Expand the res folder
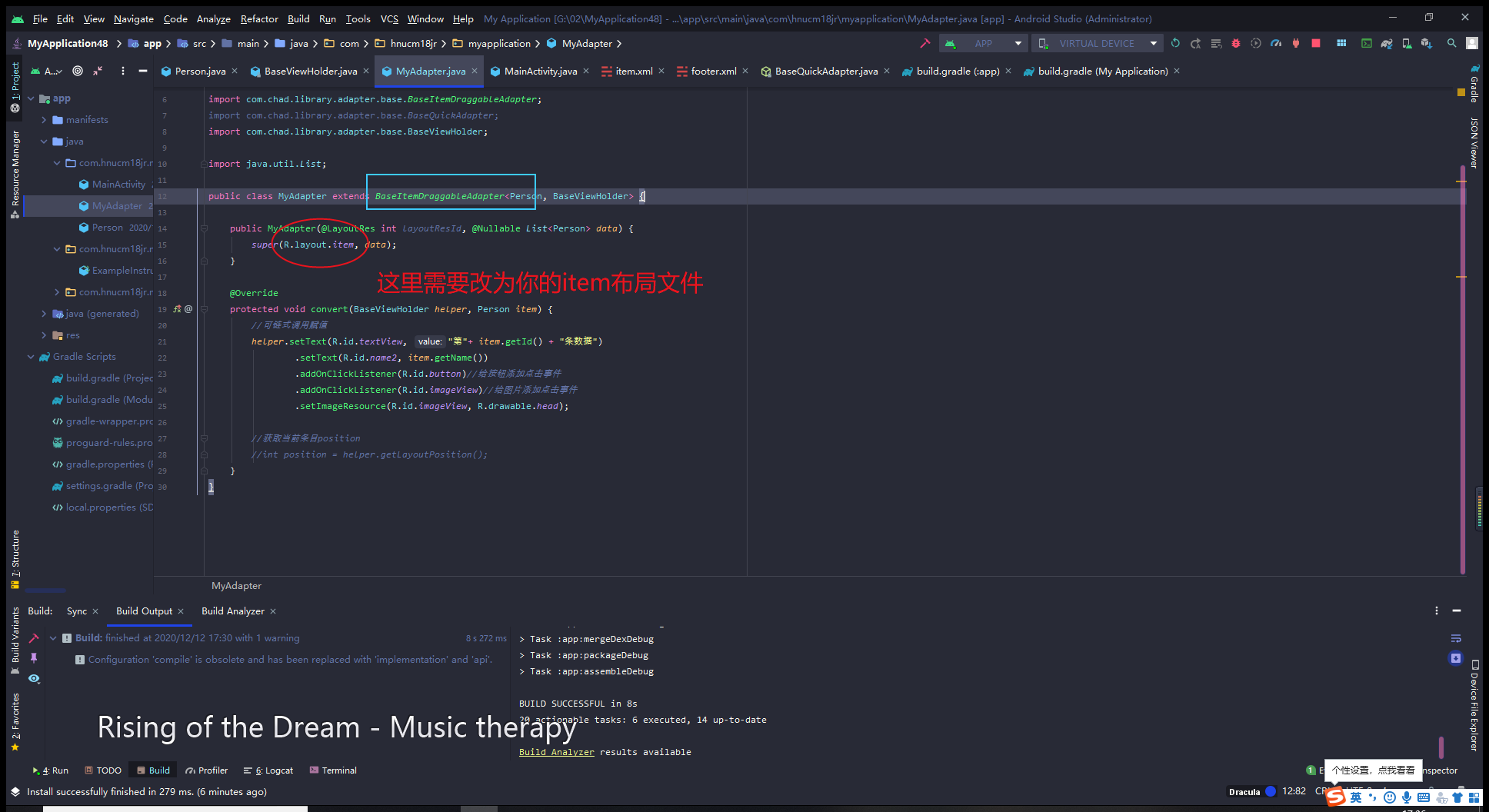Image resolution: width=1489 pixels, height=812 pixels. tap(45, 335)
